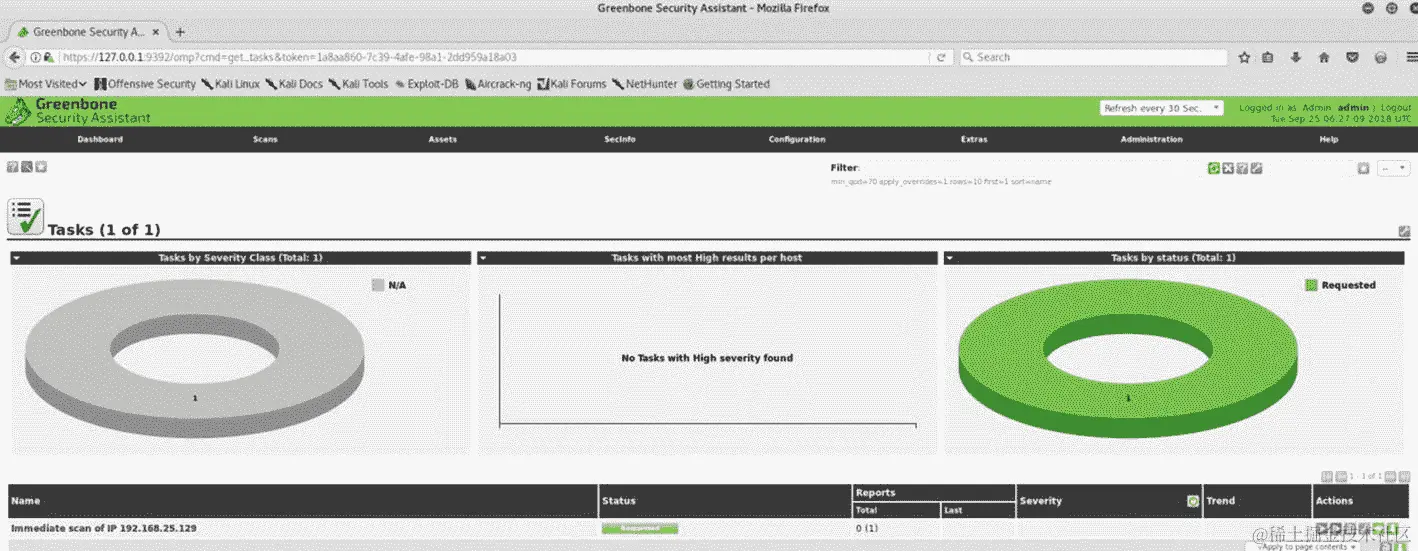Open Exploit-DB bookmark
The height and width of the screenshot is (551, 1418).
tap(426, 84)
